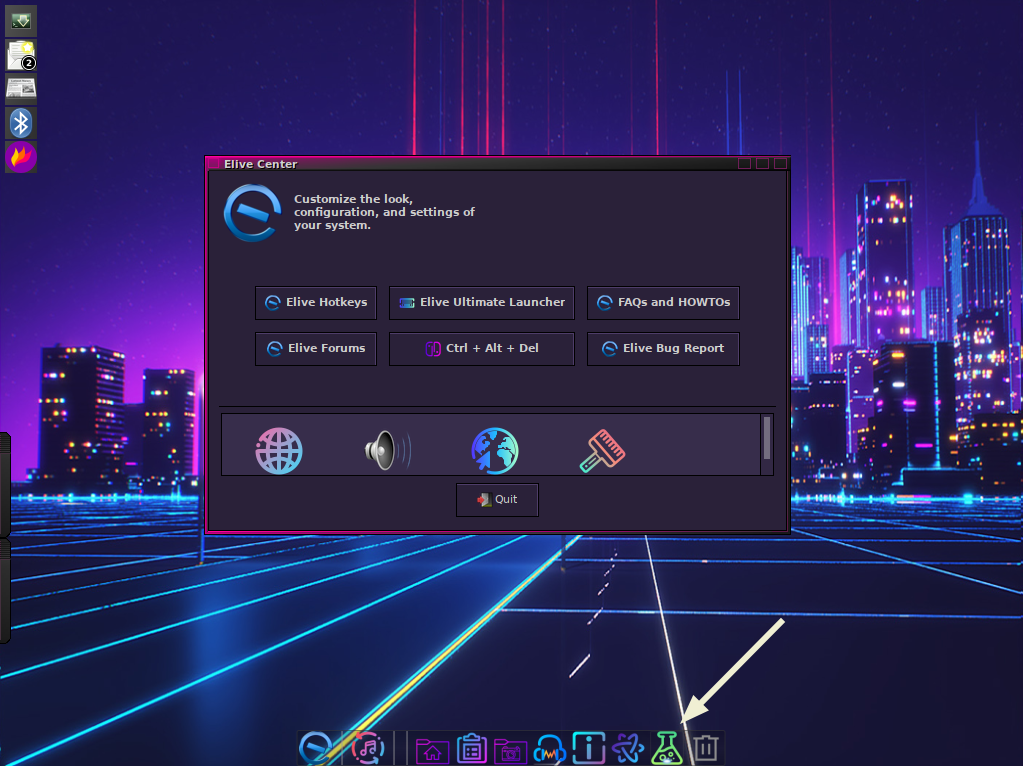Open the newspaper latest news icon
This screenshot has height=766, width=1023.
pyautogui.click(x=21, y=89)
